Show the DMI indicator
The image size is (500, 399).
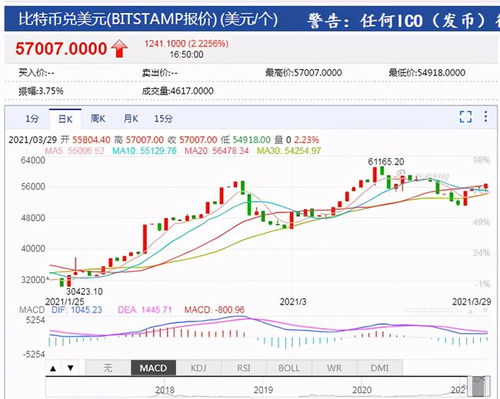[x=380, y=368]
